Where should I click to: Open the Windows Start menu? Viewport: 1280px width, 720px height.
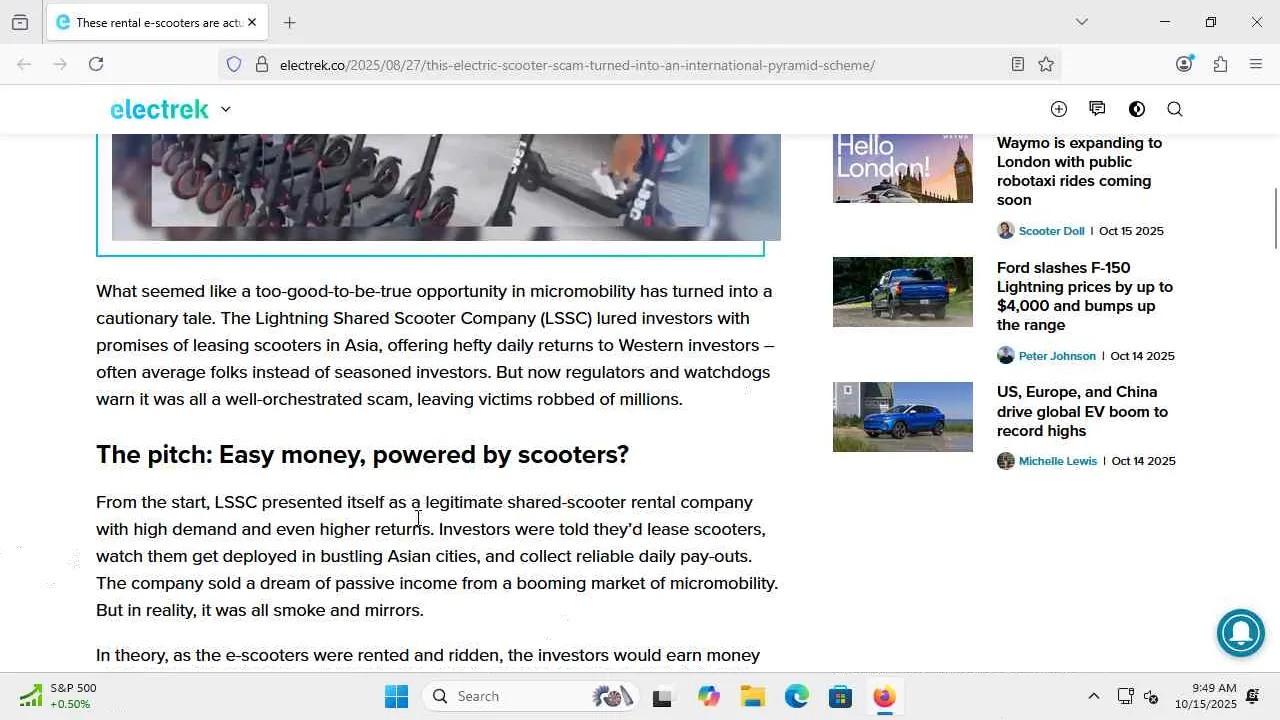pyautogui.click(x=396, y=696)
